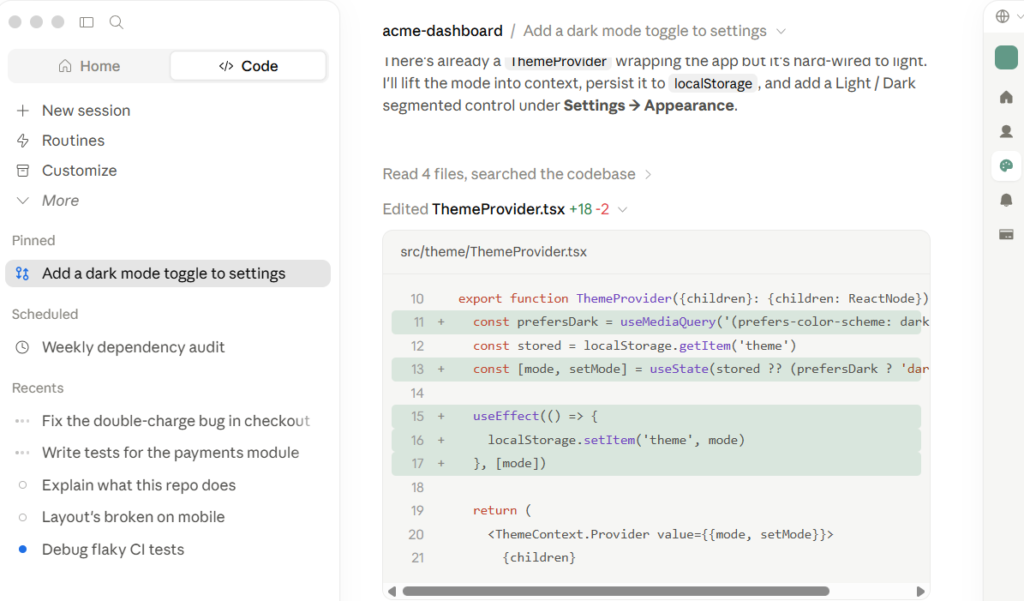Click the clock icon beside Weekly dependency audit
The width and height of the screenshot is (1024, 601).
tap(22, 347)
